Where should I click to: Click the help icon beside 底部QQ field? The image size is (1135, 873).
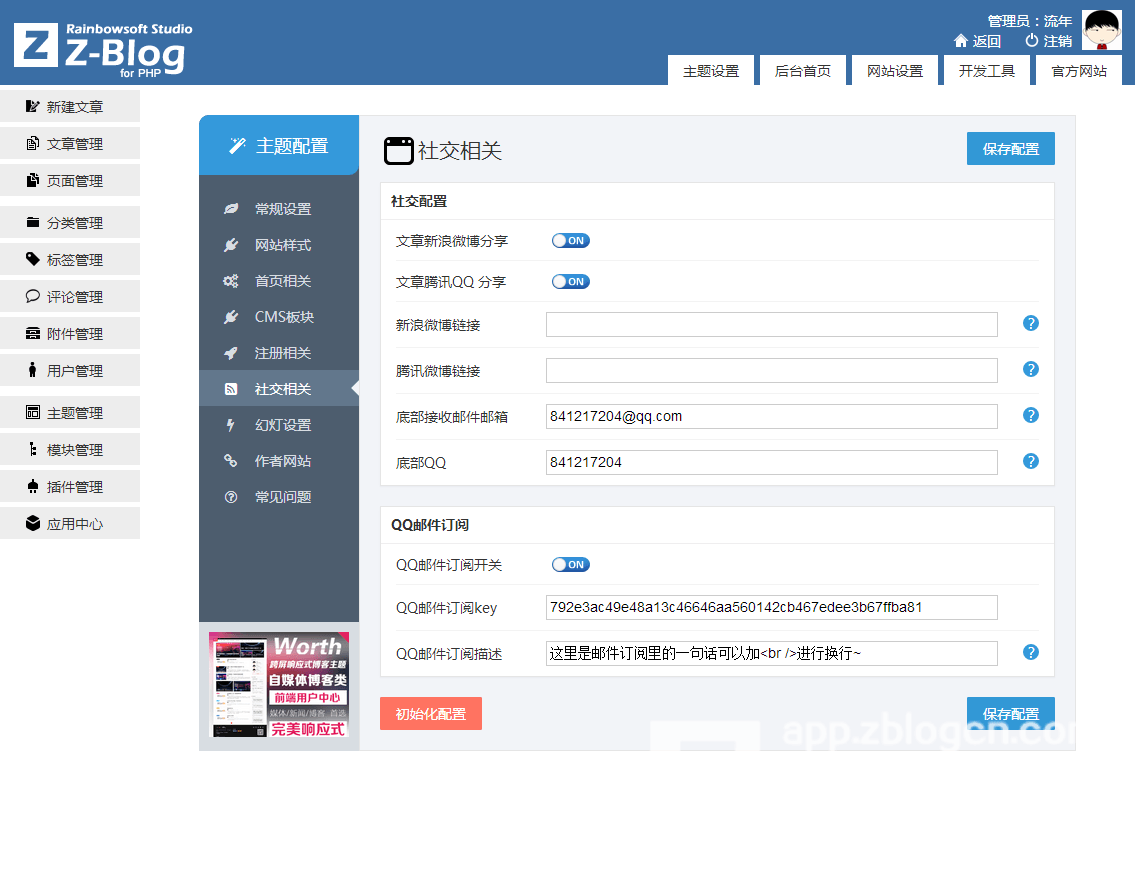(x=1031, y=461)
